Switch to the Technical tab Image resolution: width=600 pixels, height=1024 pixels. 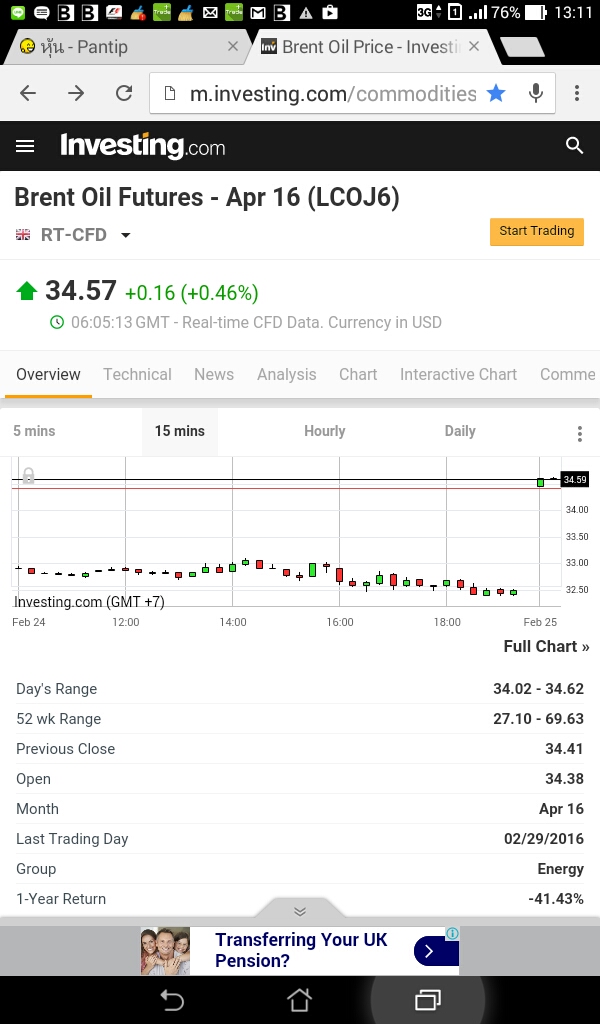point(137,374)
